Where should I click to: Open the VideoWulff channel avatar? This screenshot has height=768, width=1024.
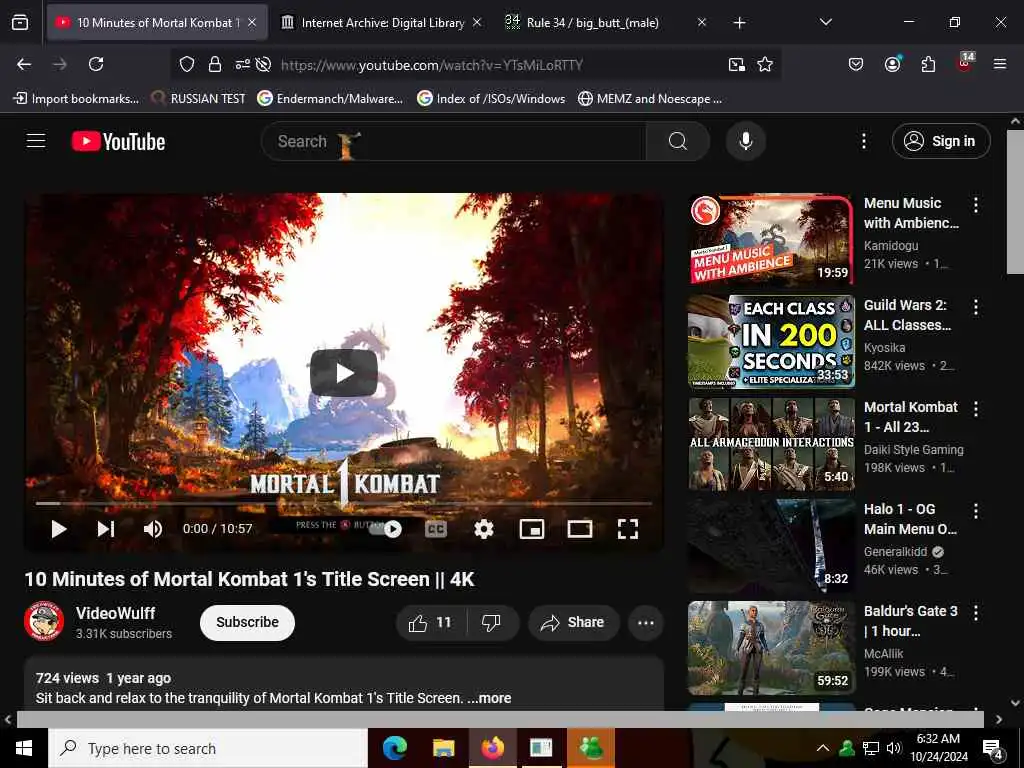coord(44,621)
